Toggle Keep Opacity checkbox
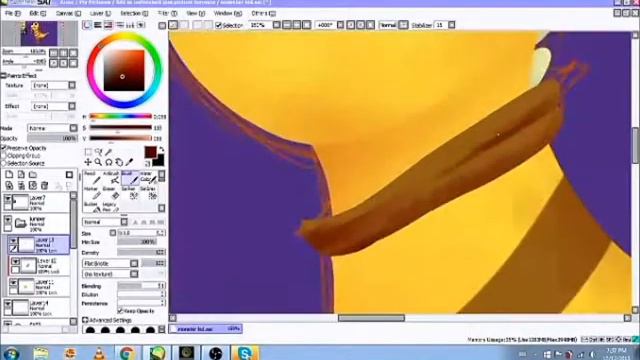Viewport: 640px width, 360px height. pyautogui.click(x=120, y=311)
